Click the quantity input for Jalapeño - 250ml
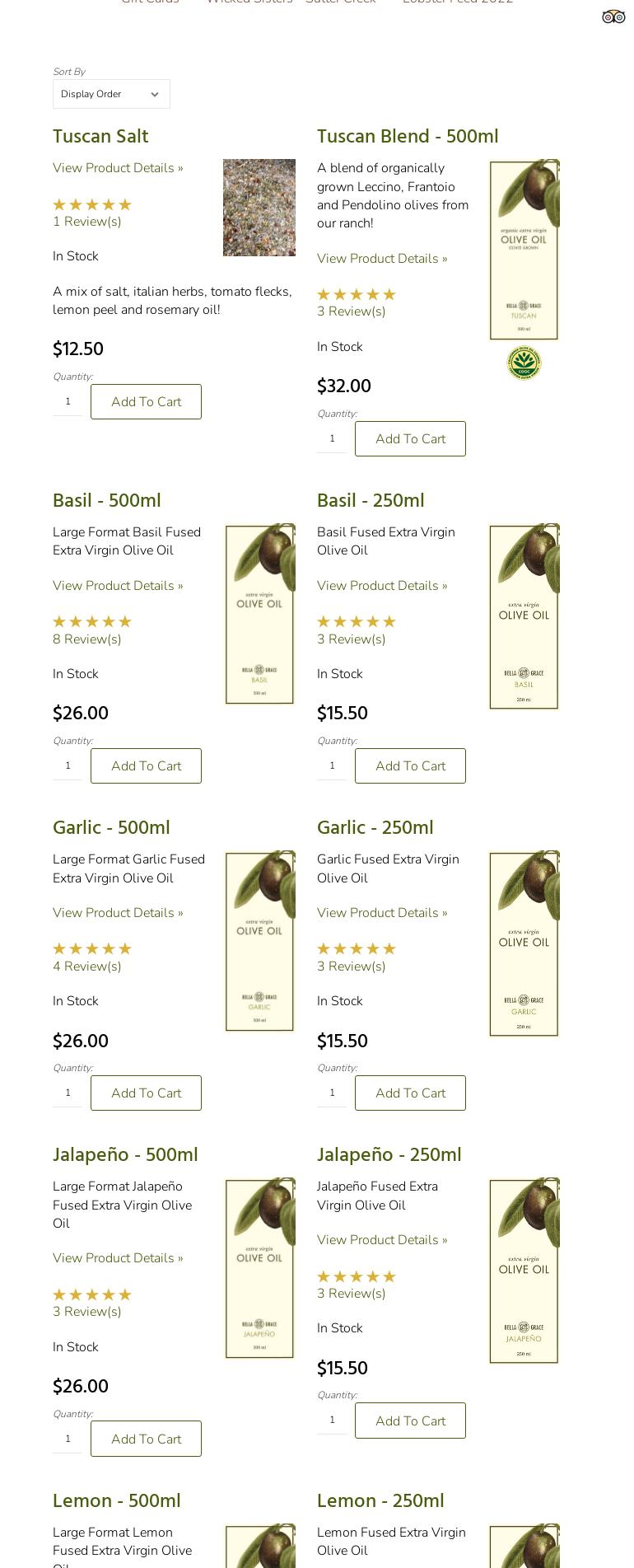Image resolution: width=634 pixels, height=1568 pixels. point(332,1420)
